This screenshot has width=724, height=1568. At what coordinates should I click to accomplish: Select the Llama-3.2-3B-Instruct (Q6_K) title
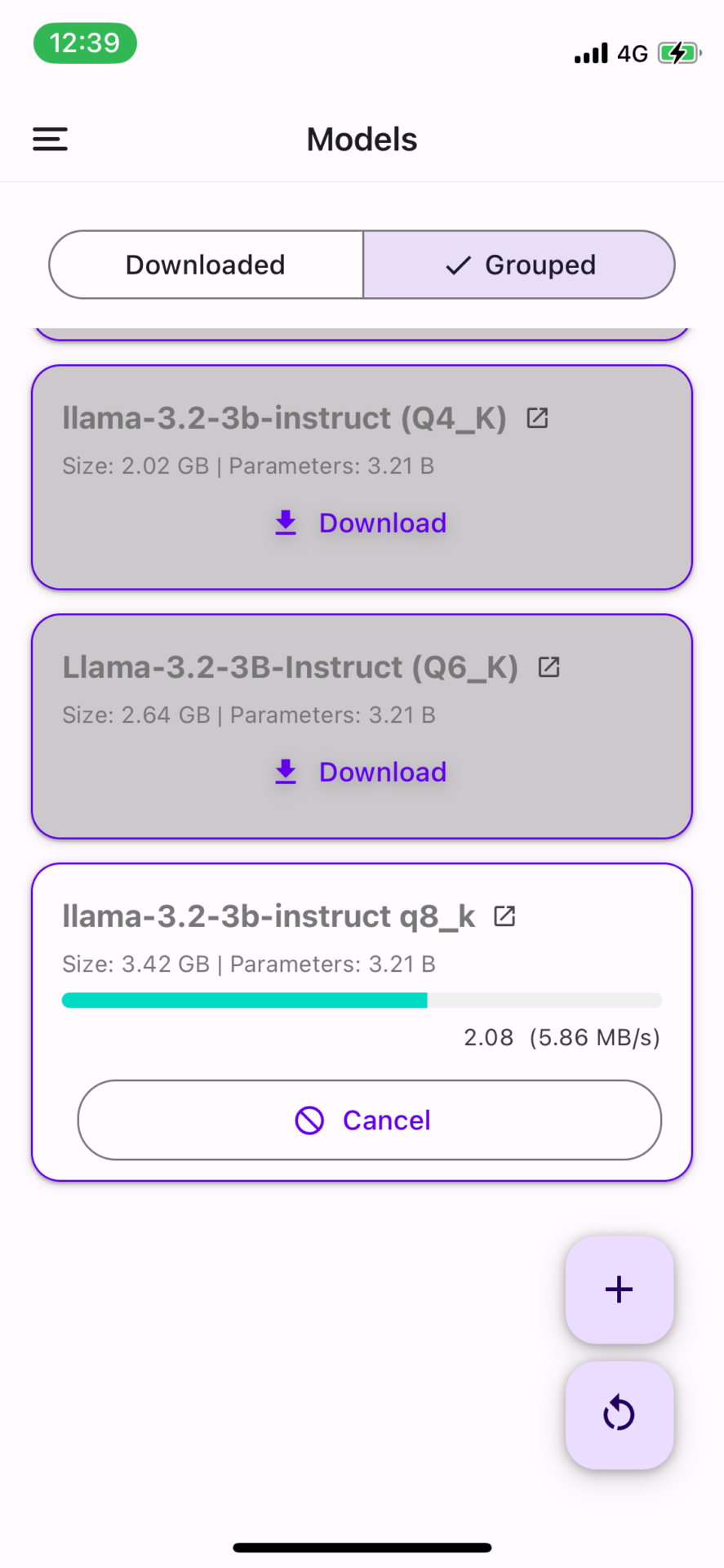290,667
